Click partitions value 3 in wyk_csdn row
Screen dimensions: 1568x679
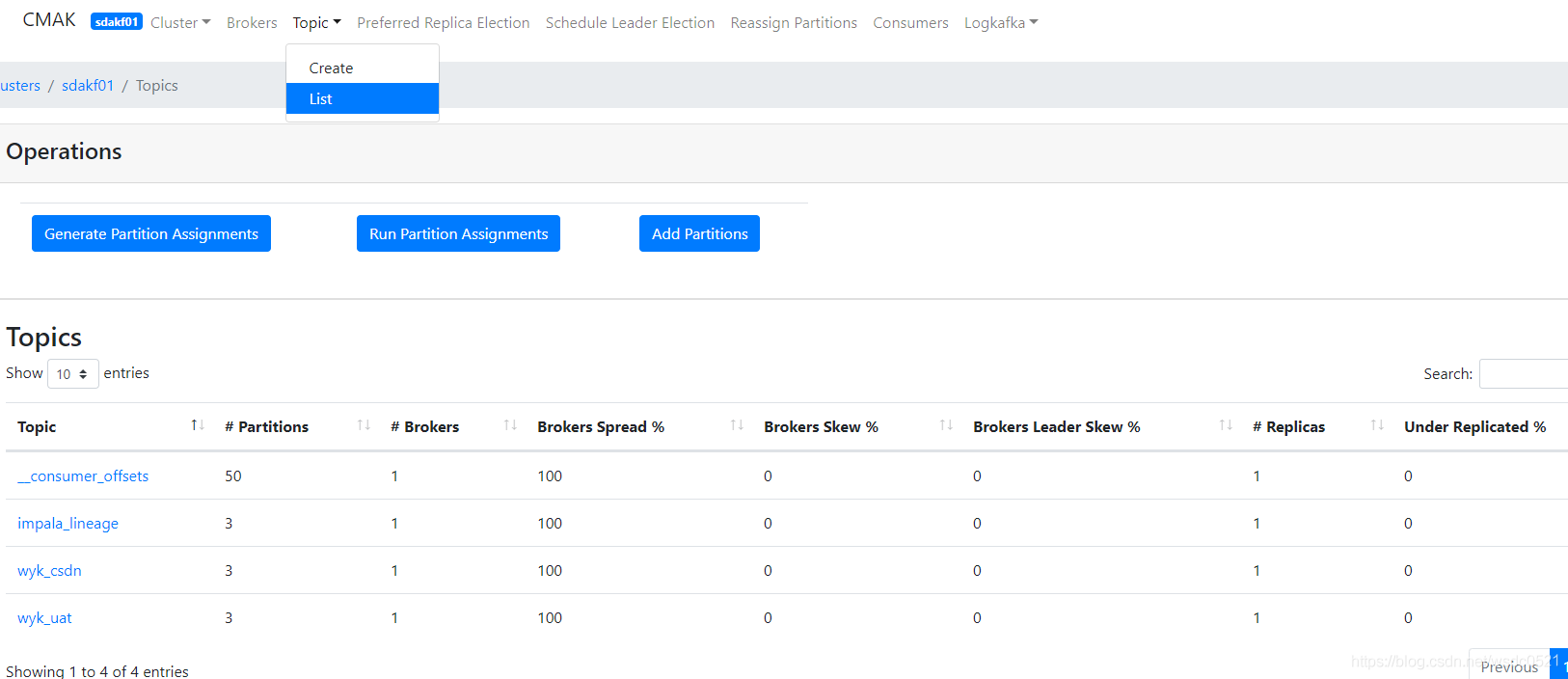pyautogui.click(x=229, y=570)
